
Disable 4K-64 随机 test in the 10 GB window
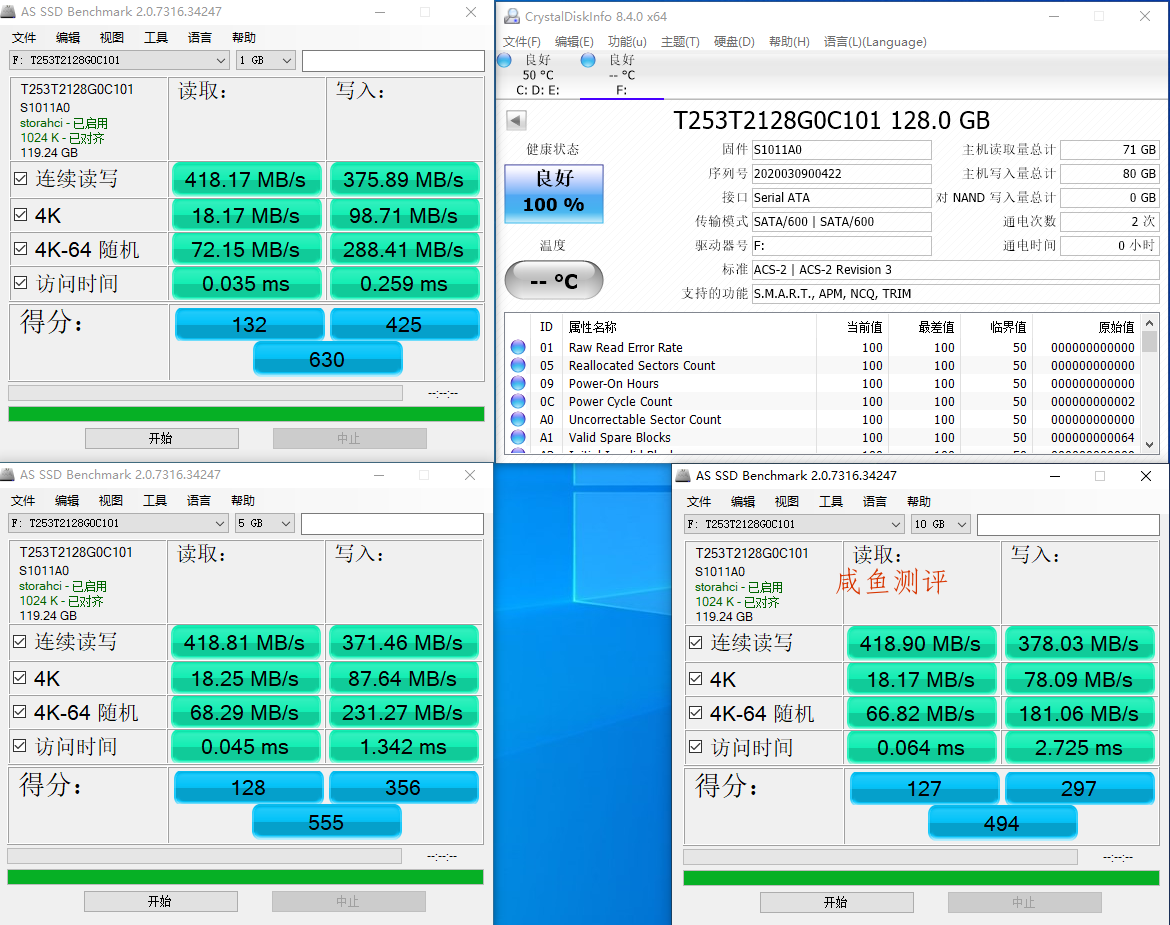tap(695, 712)
